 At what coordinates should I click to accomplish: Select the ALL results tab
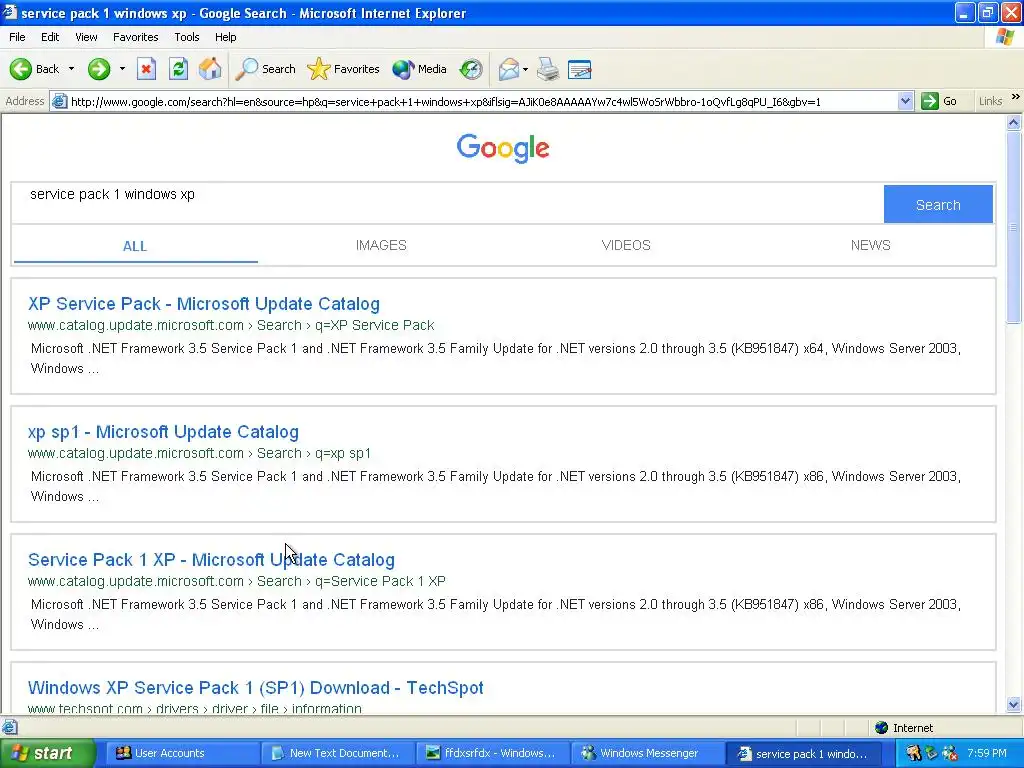click(x=135, y=246)
